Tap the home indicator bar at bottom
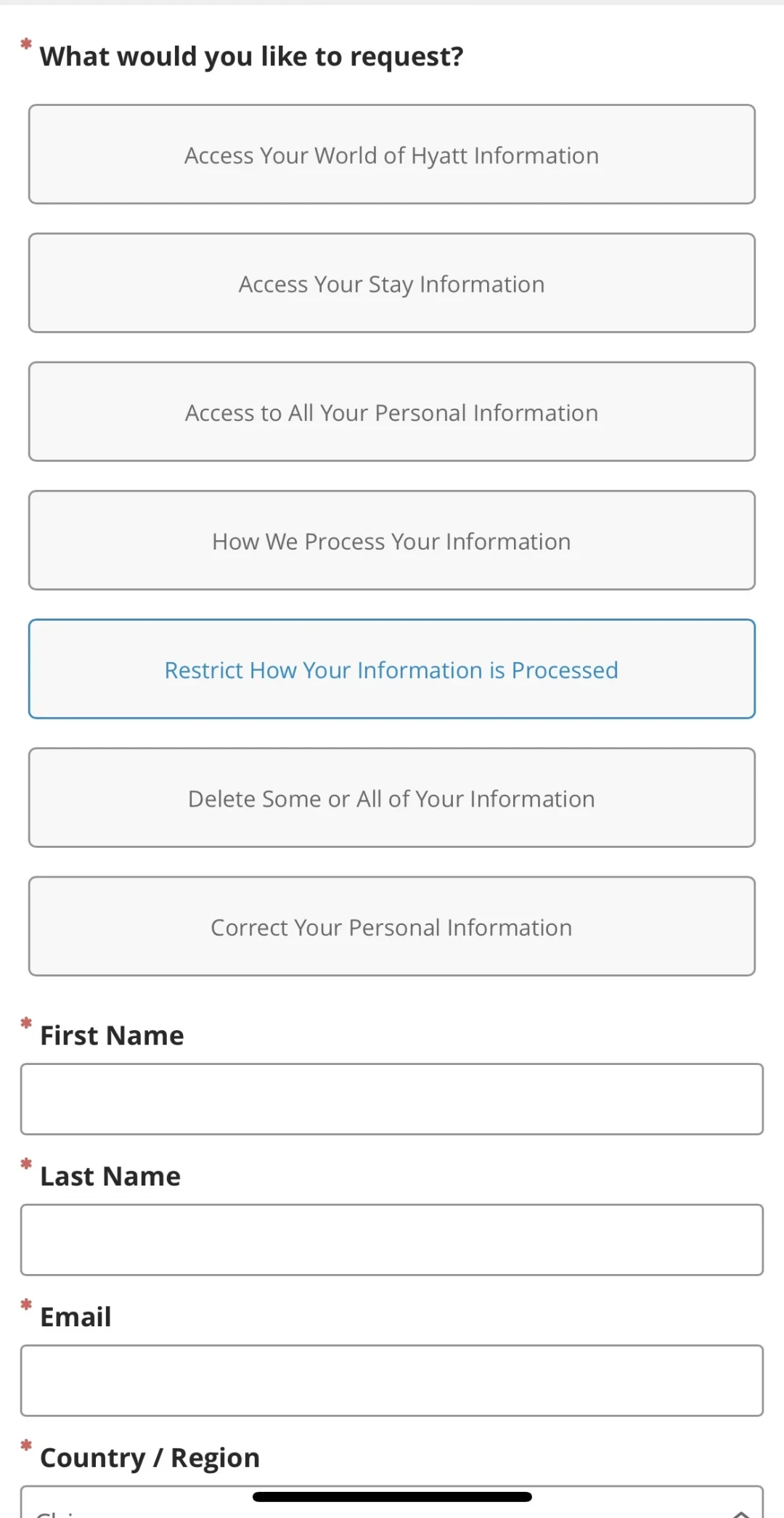Image resolution: width=784 pixels, height=1518 pixels. pos(392,1496)
